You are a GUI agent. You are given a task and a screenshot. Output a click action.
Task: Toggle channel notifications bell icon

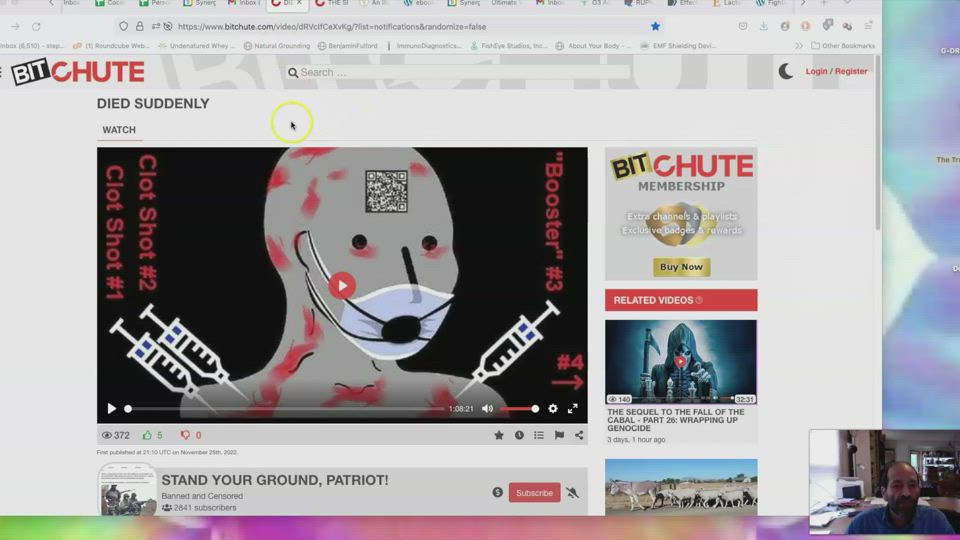pyautogui.click(x=573, y=493)
